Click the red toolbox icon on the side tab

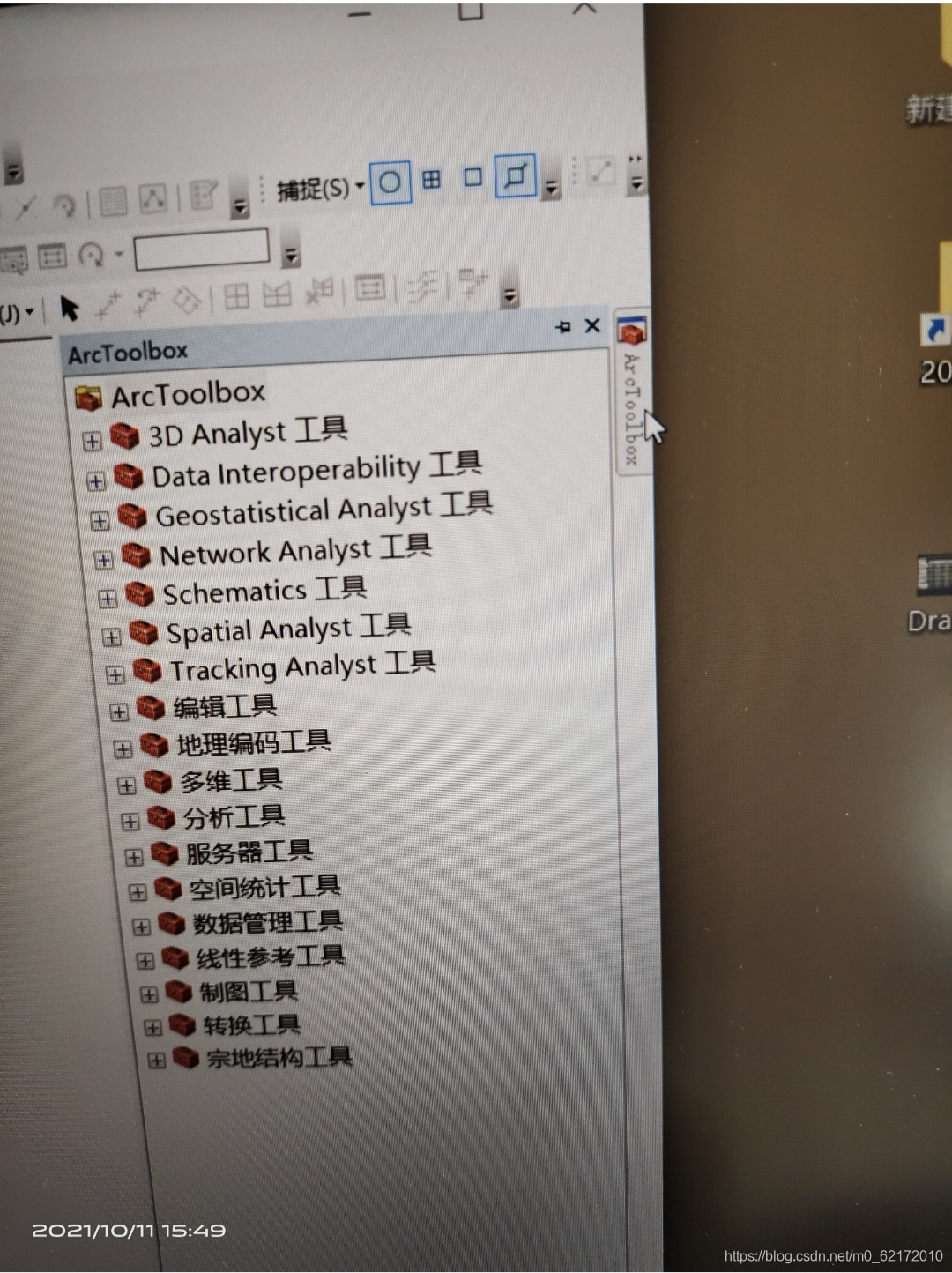pos(632,331)
